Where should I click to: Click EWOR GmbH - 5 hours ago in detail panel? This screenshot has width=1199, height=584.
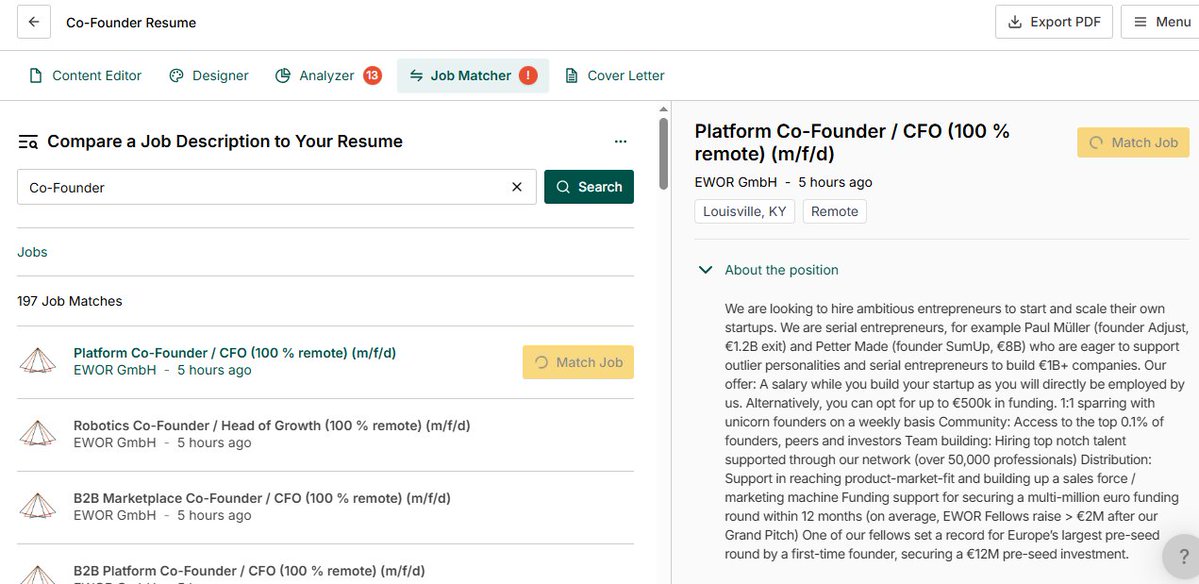783,183
